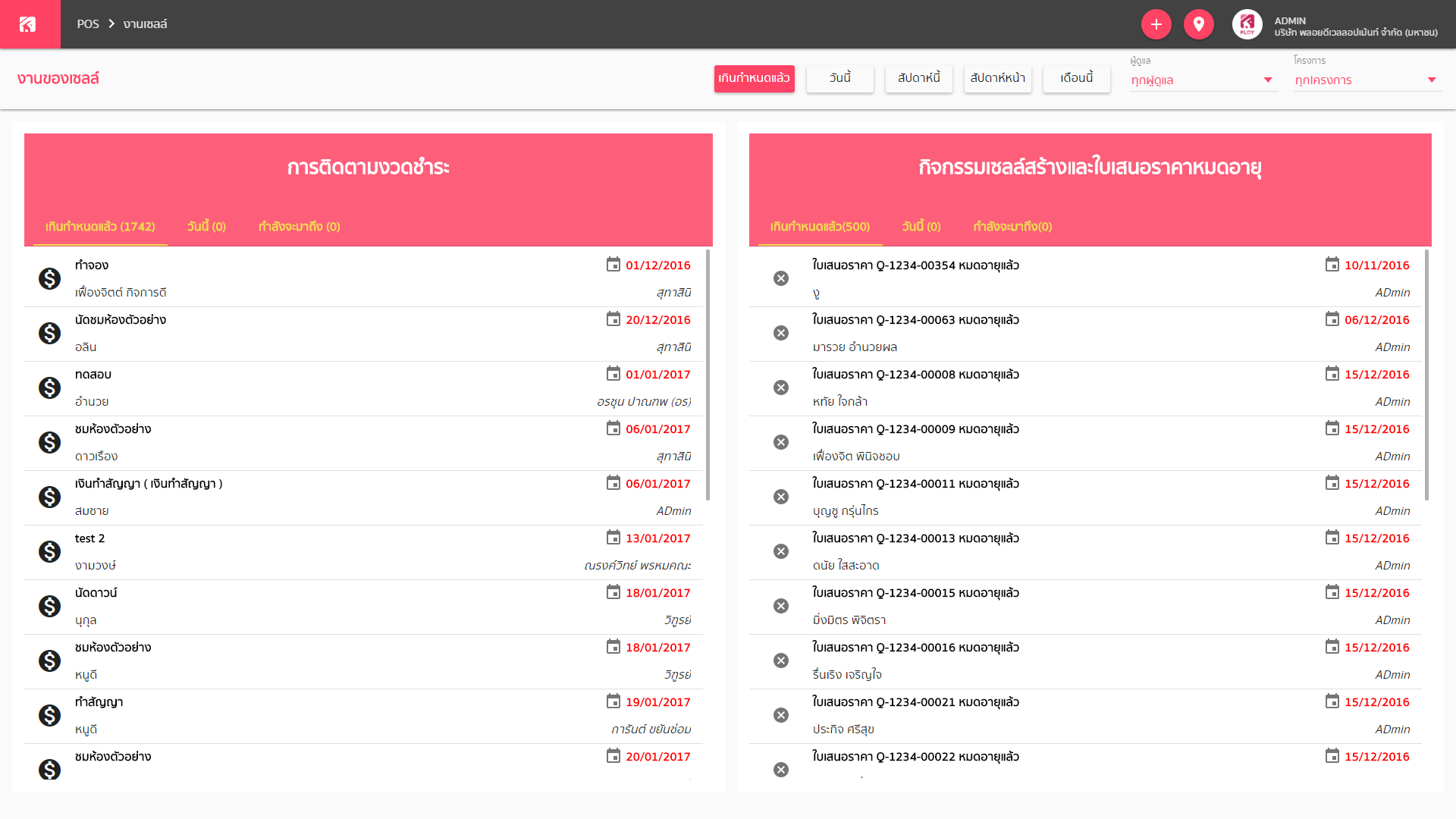Viewport: 1456px width, 819px height.
Task: Click the POS breadcrumb link
Action: pos(88,24)
